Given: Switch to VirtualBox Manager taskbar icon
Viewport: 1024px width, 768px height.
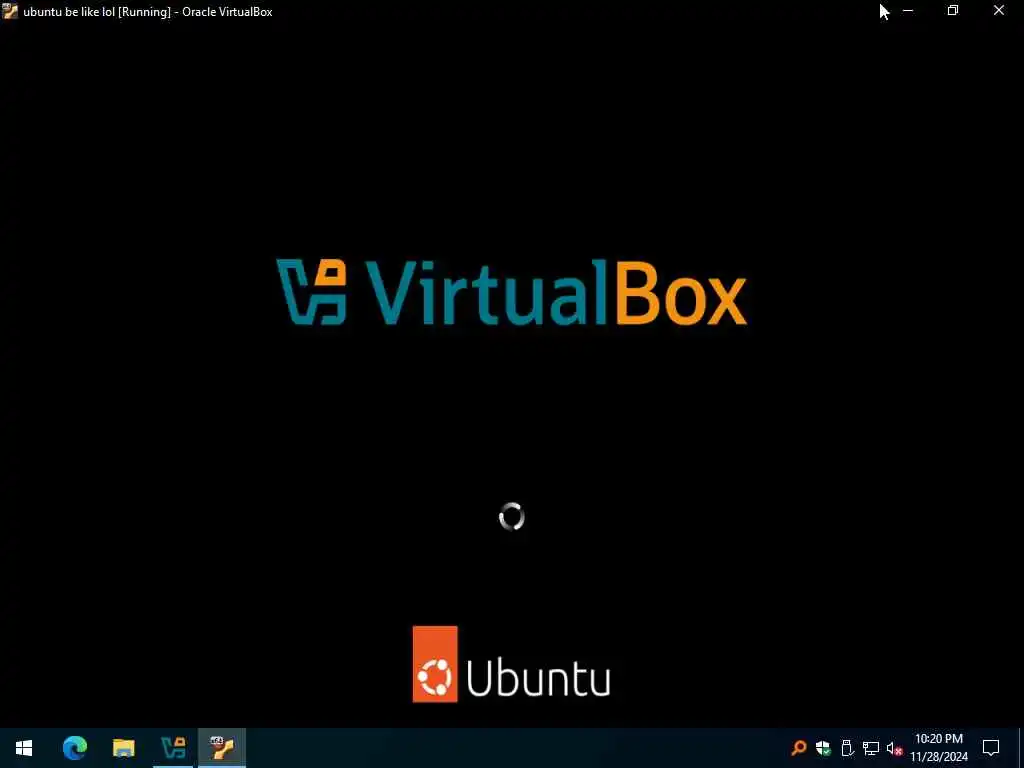Looking at the screenshot, I should 173,748.
